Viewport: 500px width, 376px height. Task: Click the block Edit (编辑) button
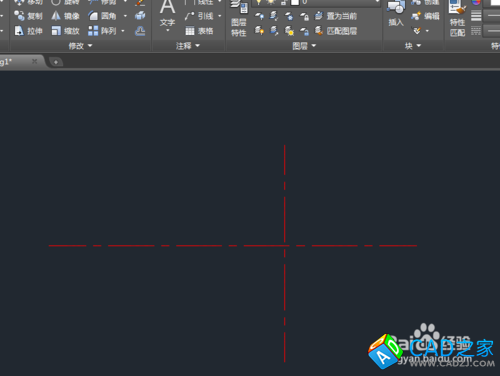click(425, 16)
